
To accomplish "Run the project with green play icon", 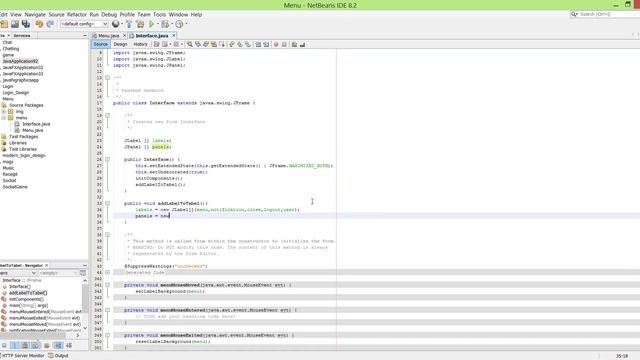I will (x=151, y=24).
